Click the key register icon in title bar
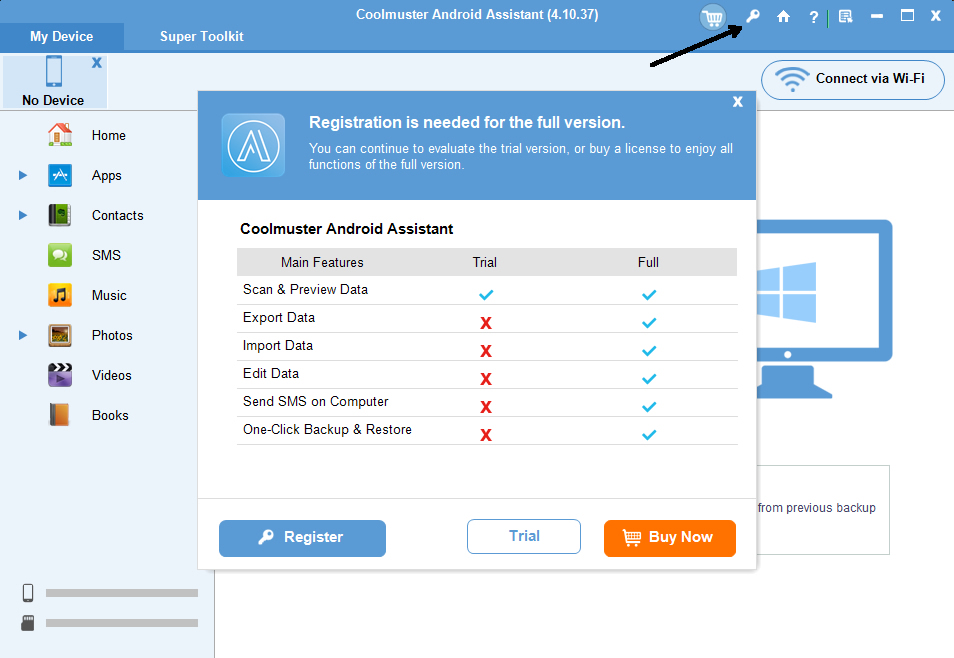The width and height of the screenshot is (954, 658). (x=753, y=16)
